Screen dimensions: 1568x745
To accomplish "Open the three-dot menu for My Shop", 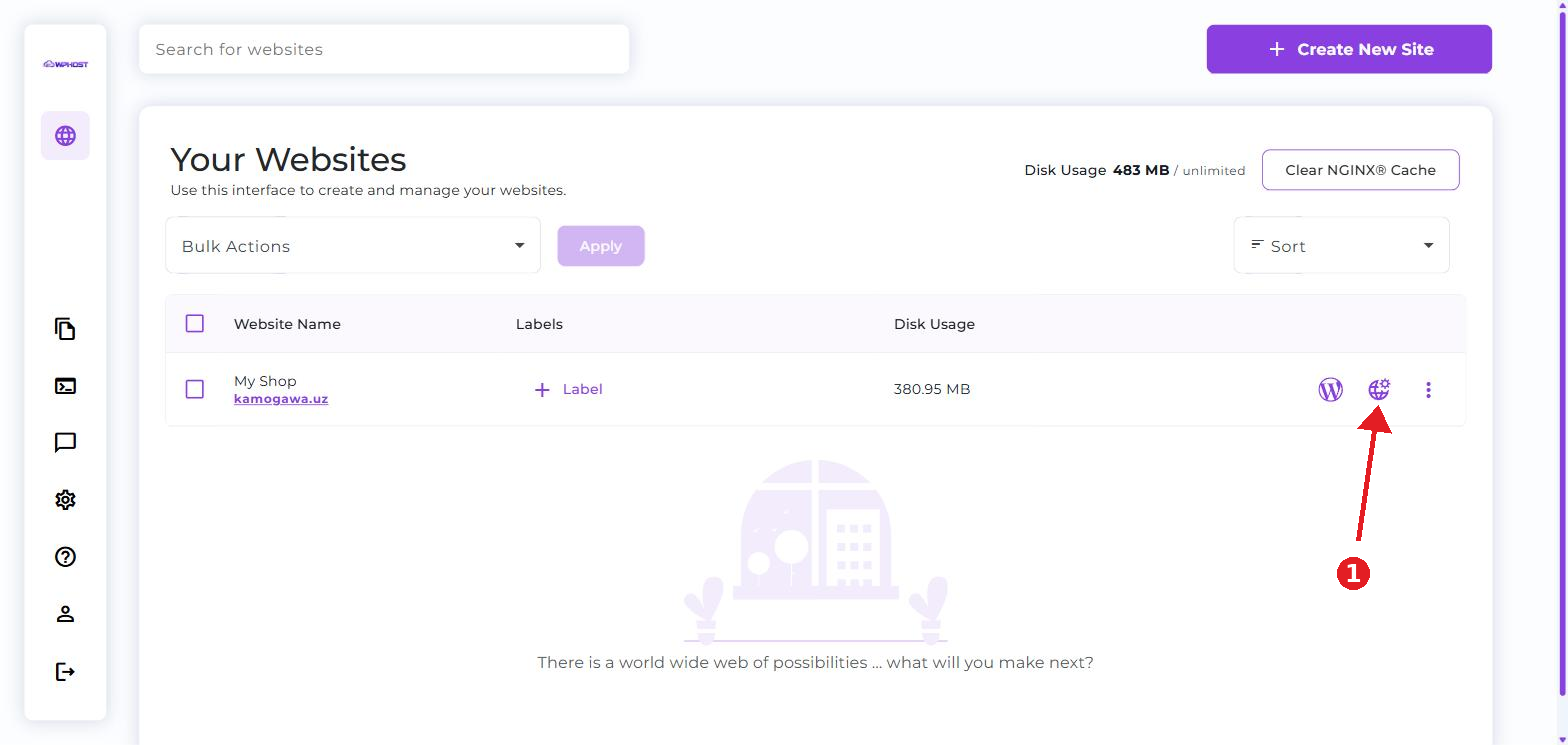I will (x=1428, y=390).
